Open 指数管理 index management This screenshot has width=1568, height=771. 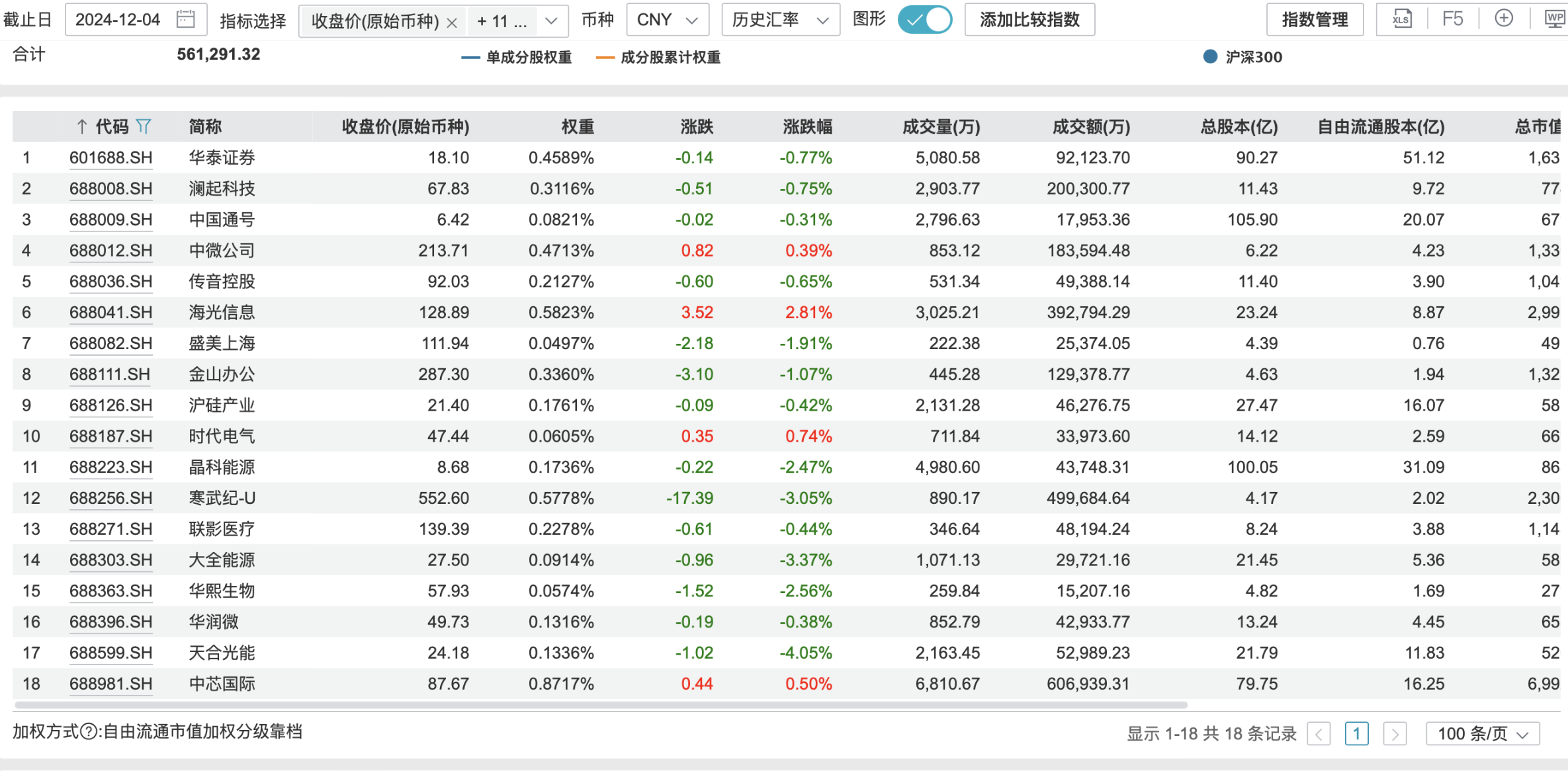click(x=1314, y=19)
